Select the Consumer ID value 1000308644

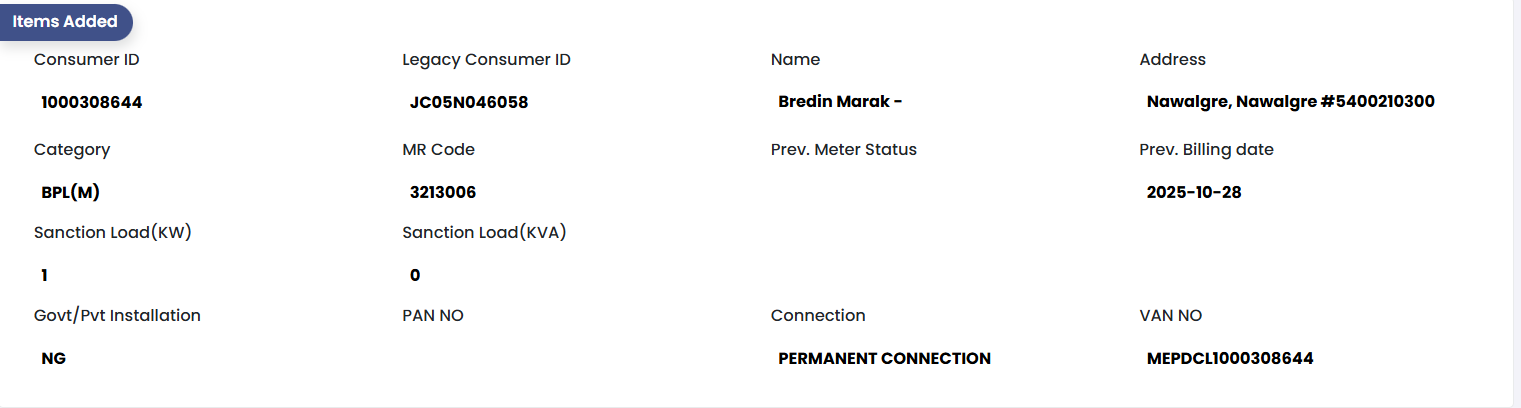pyautogui.click(x=91, y=102)
